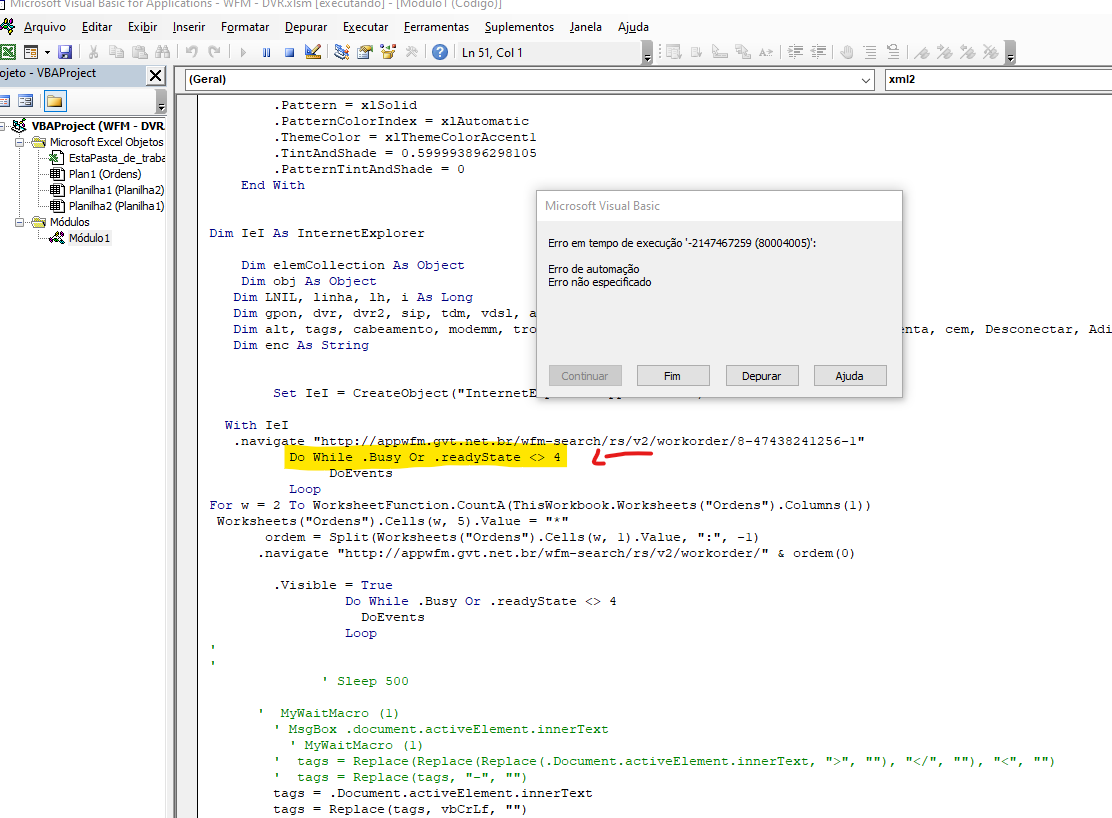Open the Arquivo menu
The image size is (1112, 818).
point(45,27)
